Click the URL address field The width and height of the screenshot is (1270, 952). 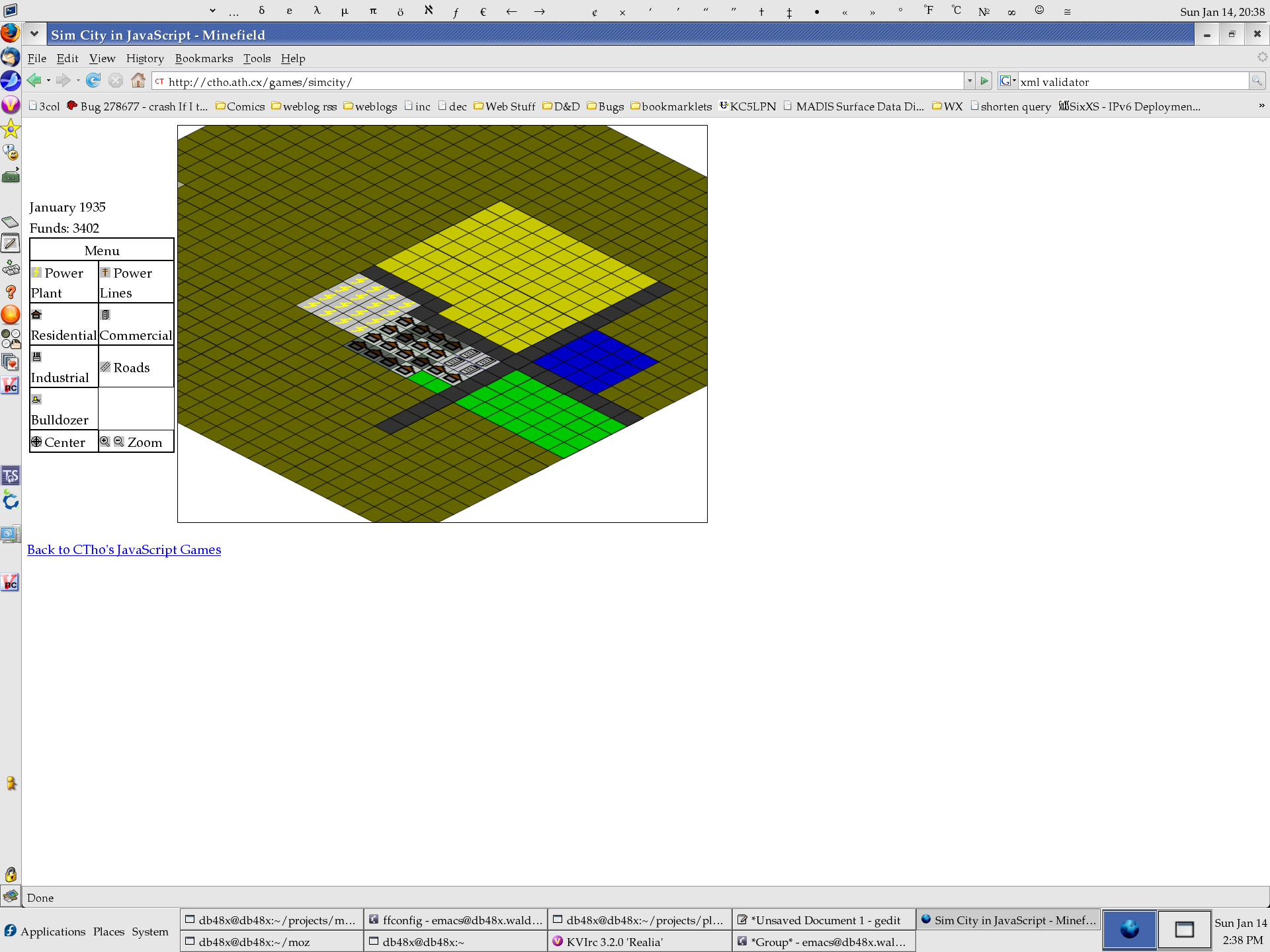(x=559, y=81)
